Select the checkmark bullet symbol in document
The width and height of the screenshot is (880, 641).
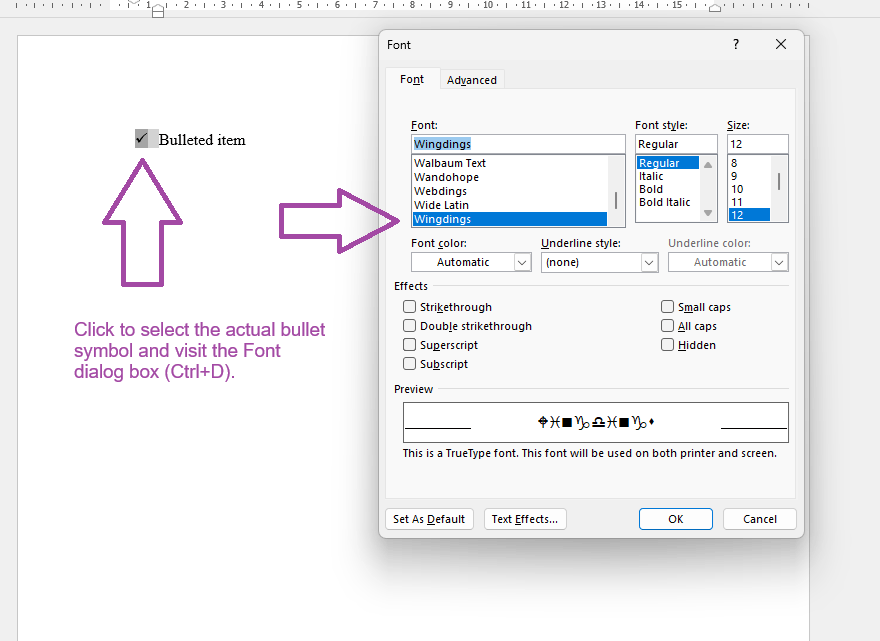[141, 138]
